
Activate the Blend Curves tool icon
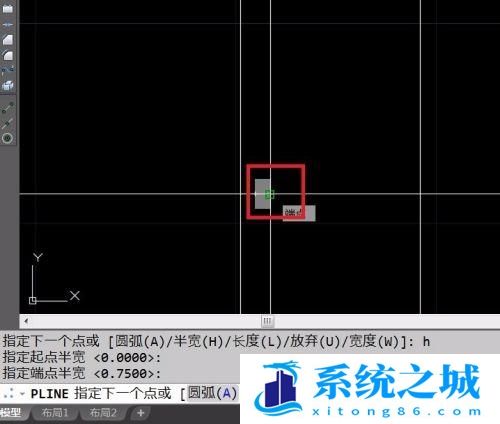click(x=8, y=70)
